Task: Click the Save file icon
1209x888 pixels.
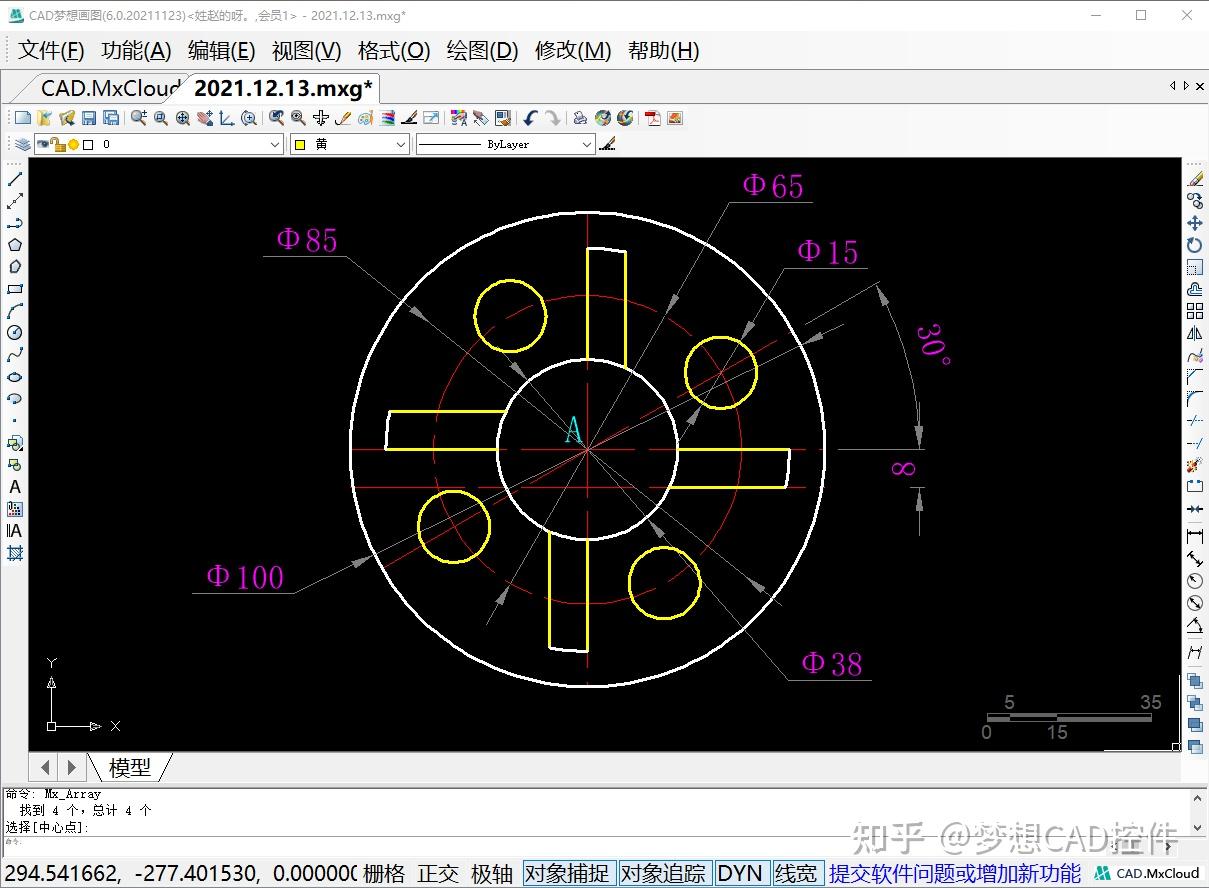Action: (x=89, y=118)
